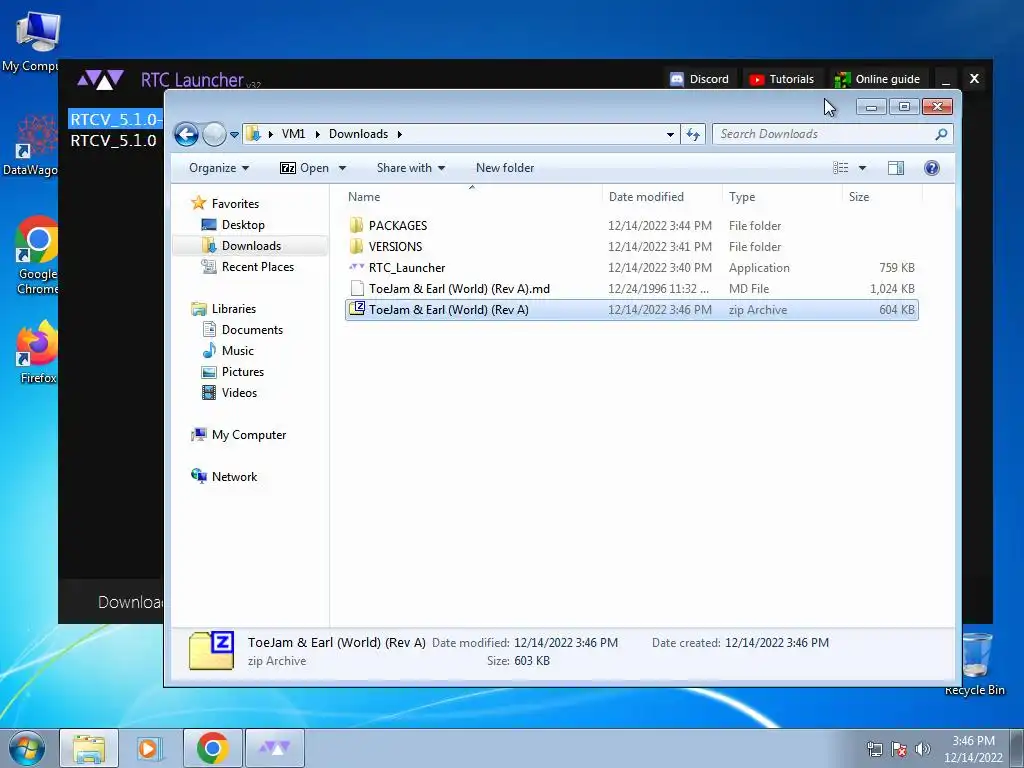Click the Explorer forward arrow button
The width and height of the screenshot is (1024, 768).
(214, 135)
